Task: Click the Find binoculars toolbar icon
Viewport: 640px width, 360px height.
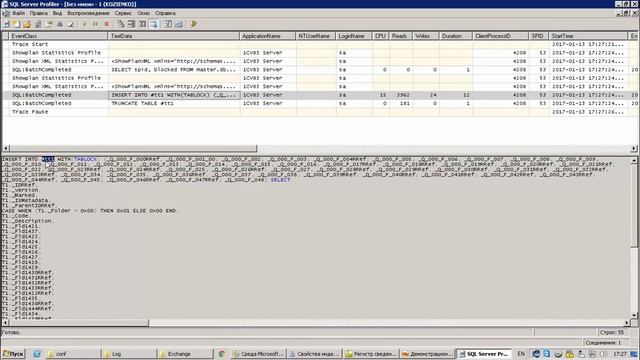Action: click(60, 24)
